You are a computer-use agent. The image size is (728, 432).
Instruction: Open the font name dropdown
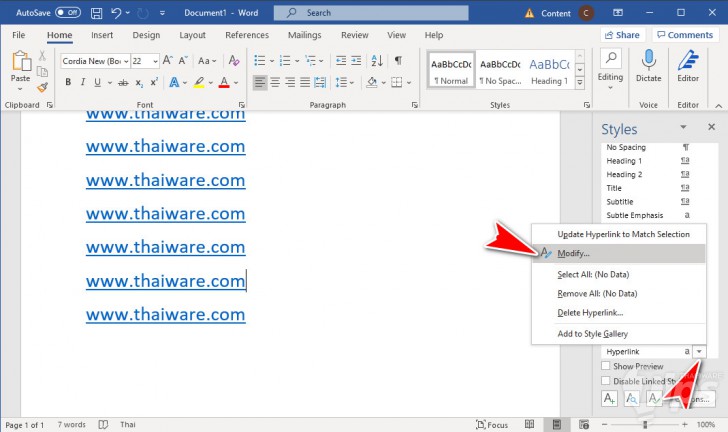126,61
